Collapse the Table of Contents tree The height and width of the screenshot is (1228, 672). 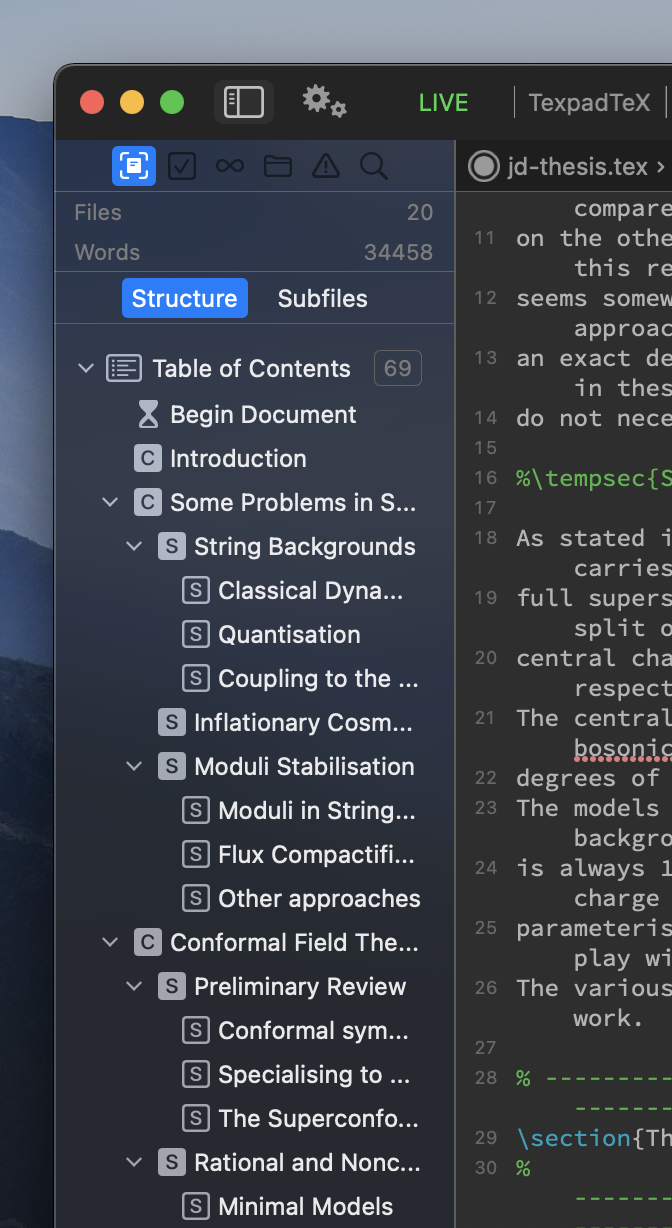(85, 369)
